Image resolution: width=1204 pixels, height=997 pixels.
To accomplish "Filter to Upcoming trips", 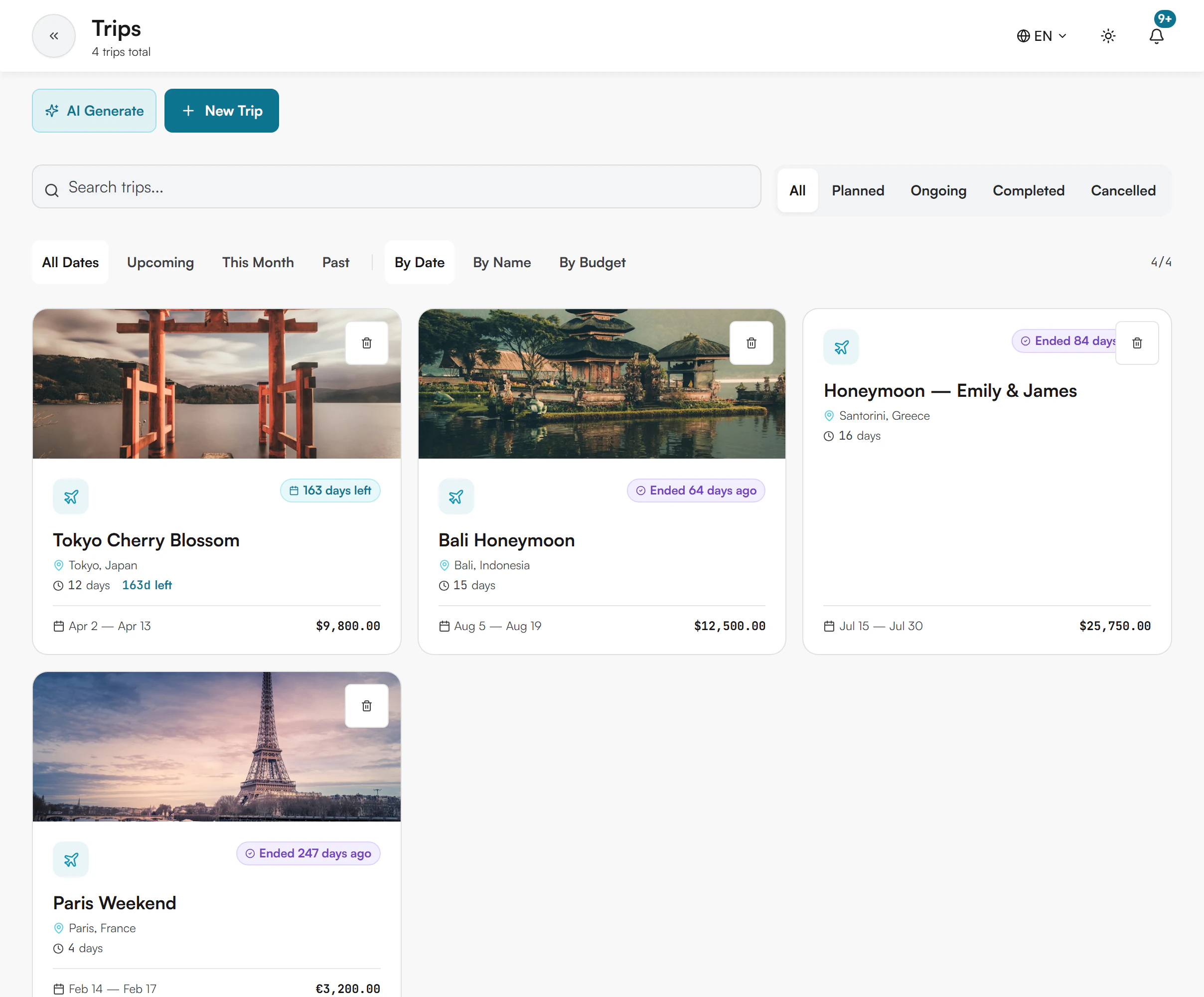I will tap(160, 262).
